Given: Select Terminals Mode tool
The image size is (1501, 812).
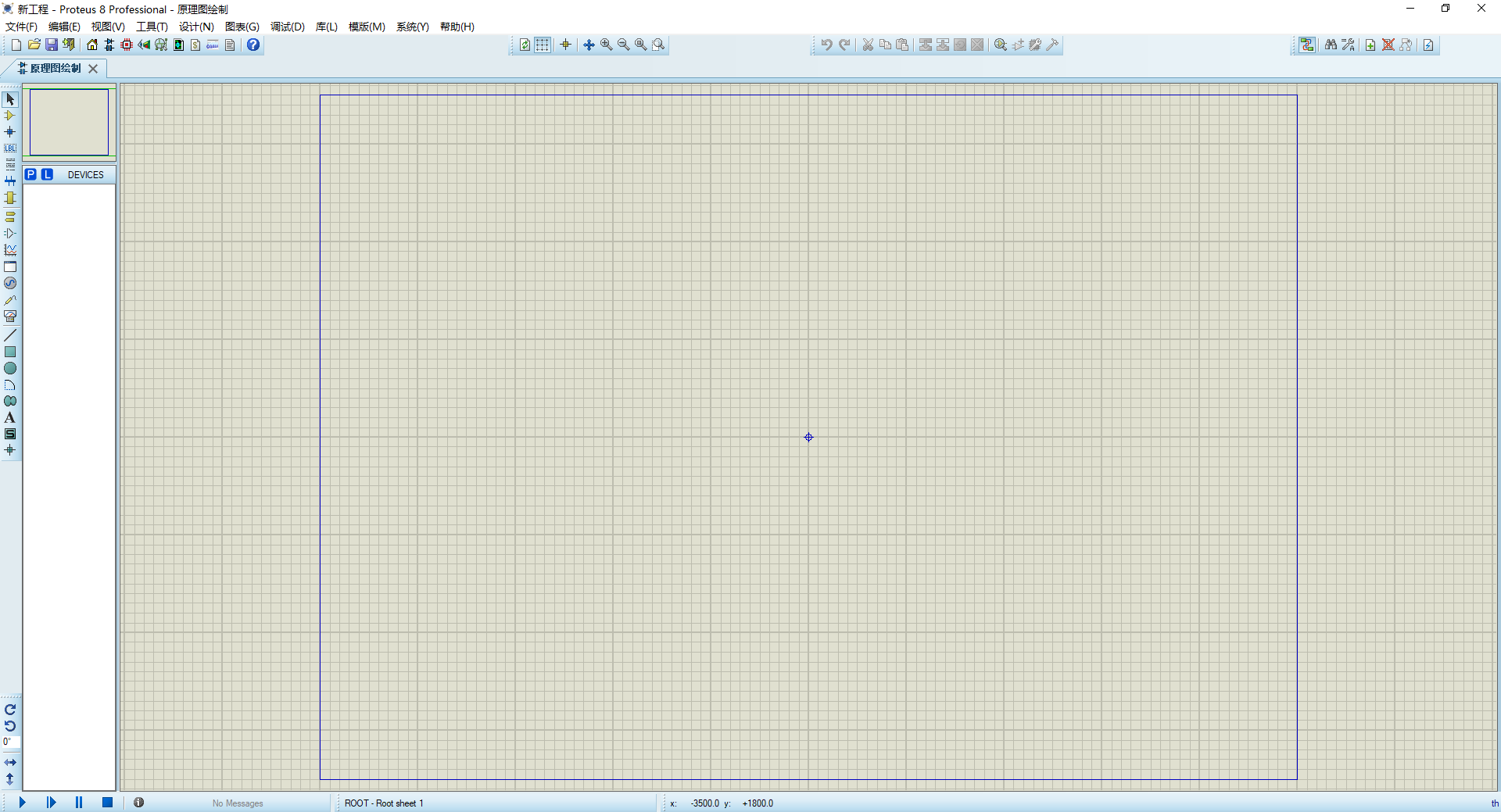Looking at the screenshot, I should (x=10, y=216).
